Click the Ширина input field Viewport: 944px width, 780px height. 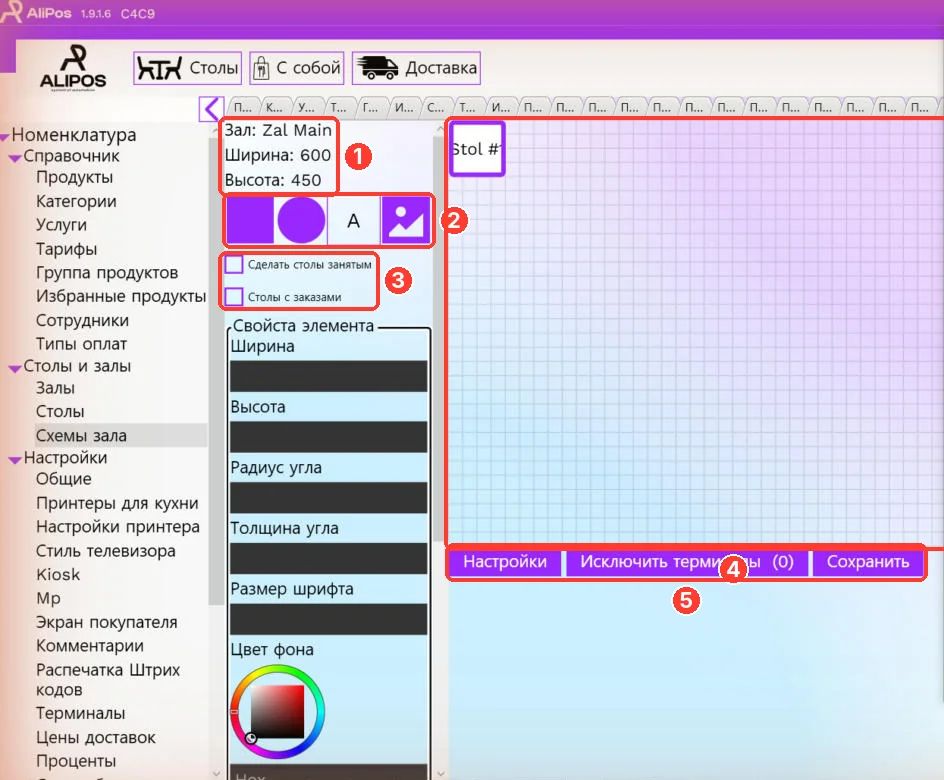[329, 376]
